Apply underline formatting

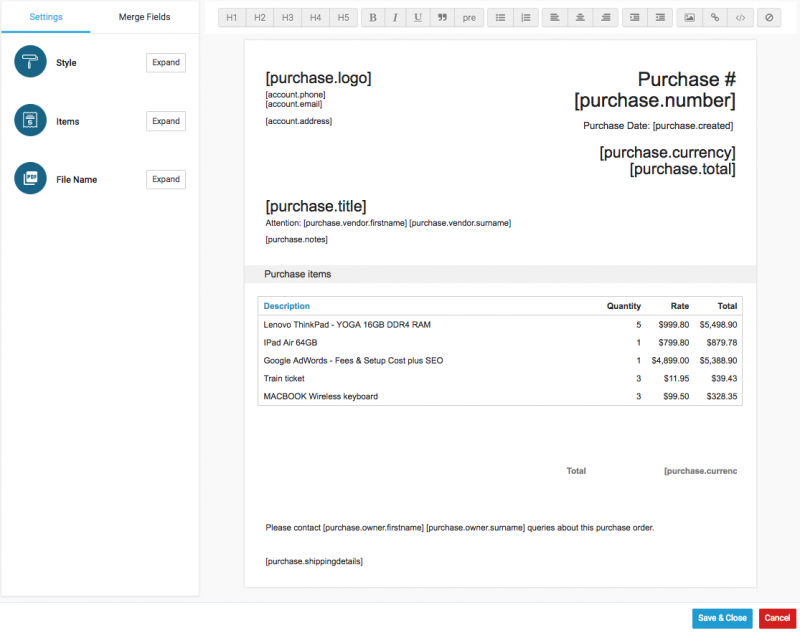tap(418, 18)
